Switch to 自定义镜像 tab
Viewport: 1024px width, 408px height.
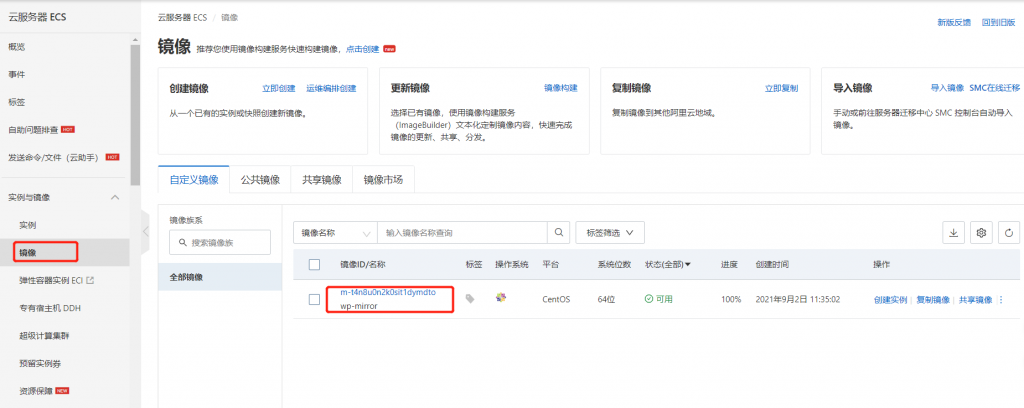pos(194,180)
